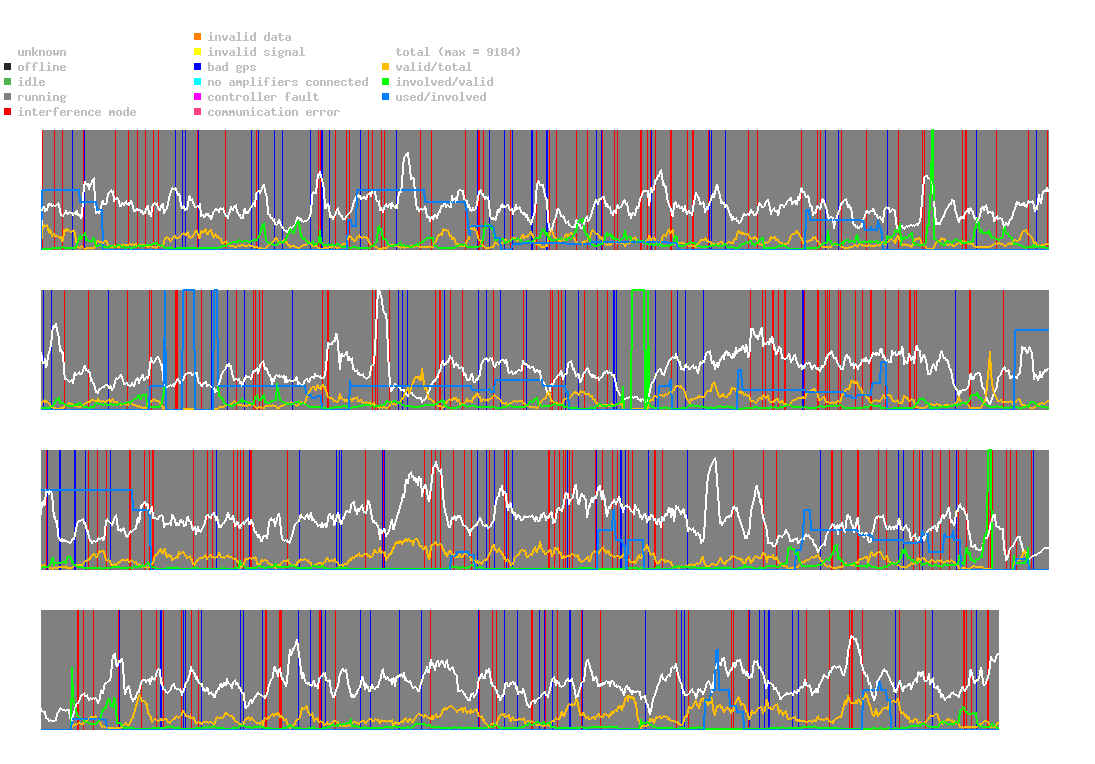Click the red interference mode legend swatch
This screenshot has height=764, width=1095.
coord(8,112)
